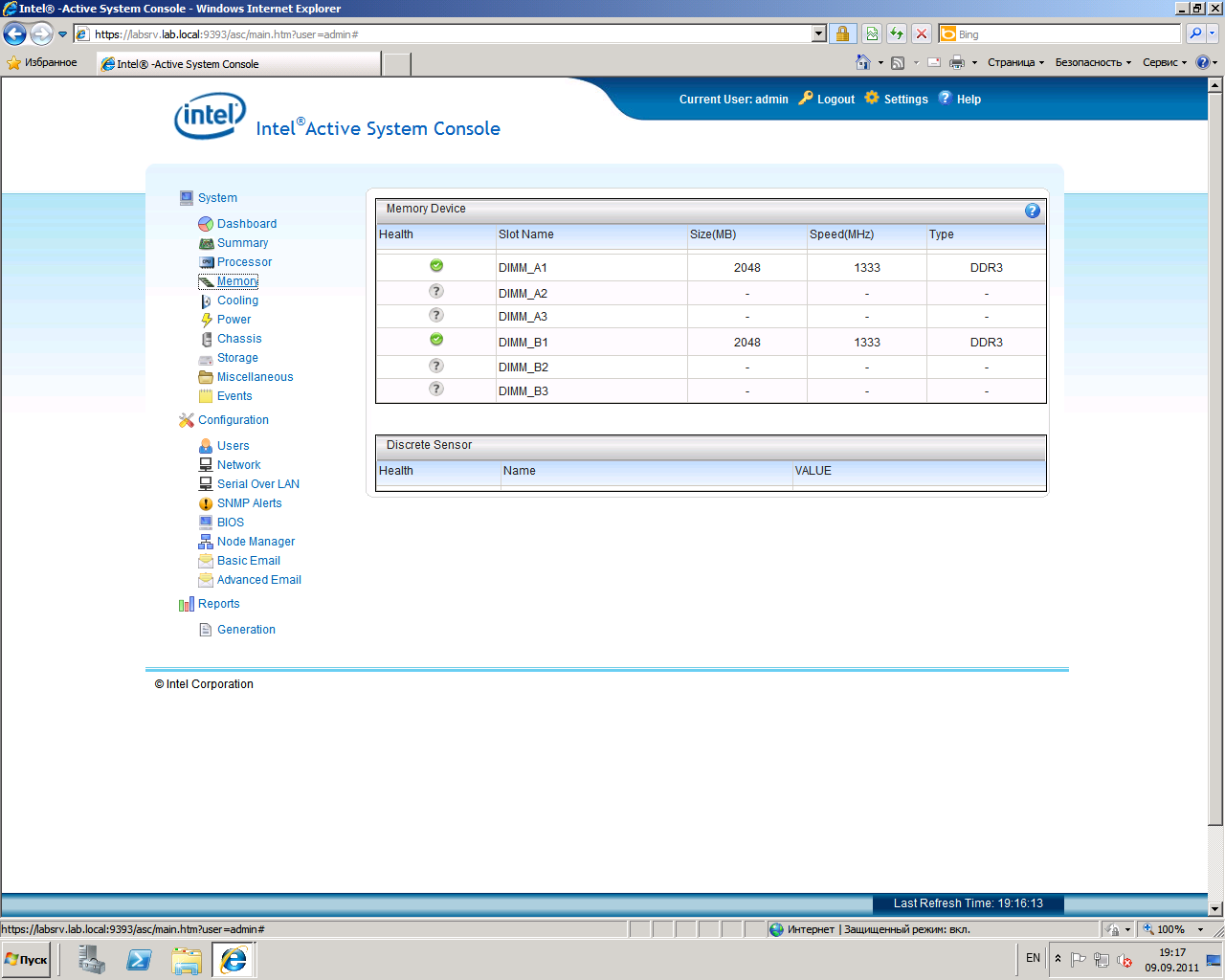Click the Processor icon in sidebar

click(x=206, y=262)
